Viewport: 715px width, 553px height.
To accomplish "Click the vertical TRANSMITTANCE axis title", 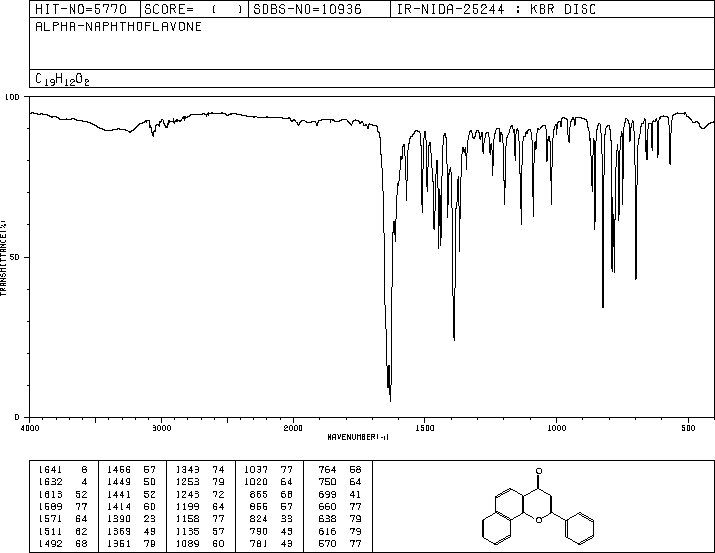I will (x=3, y=258).
